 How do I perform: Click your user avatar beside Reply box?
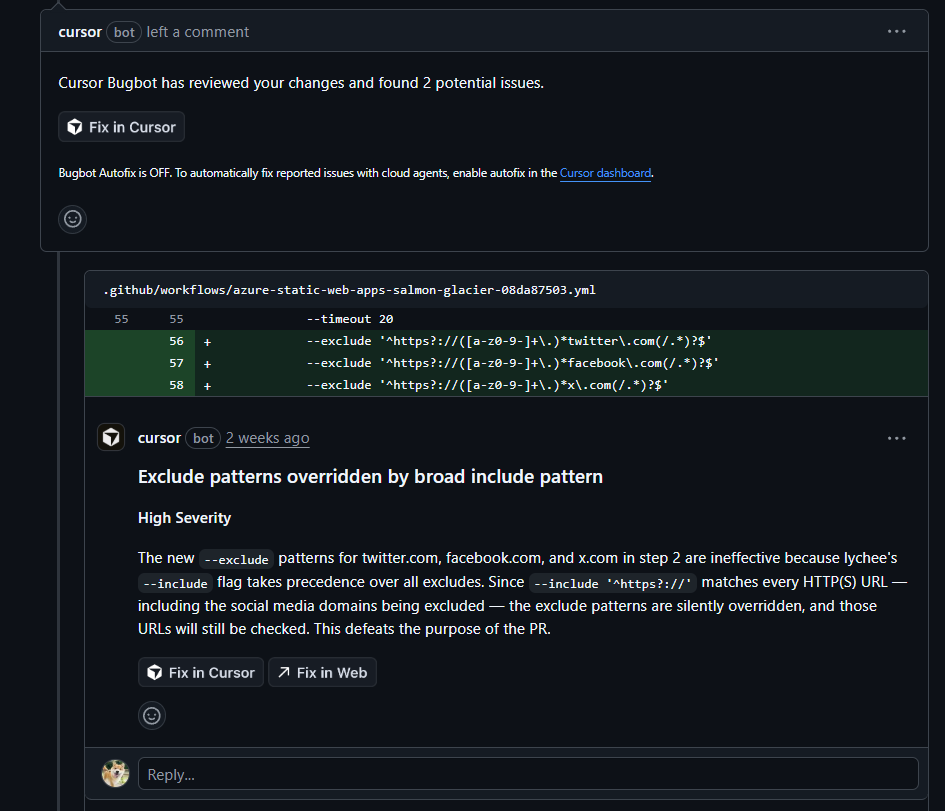(115, 773)
